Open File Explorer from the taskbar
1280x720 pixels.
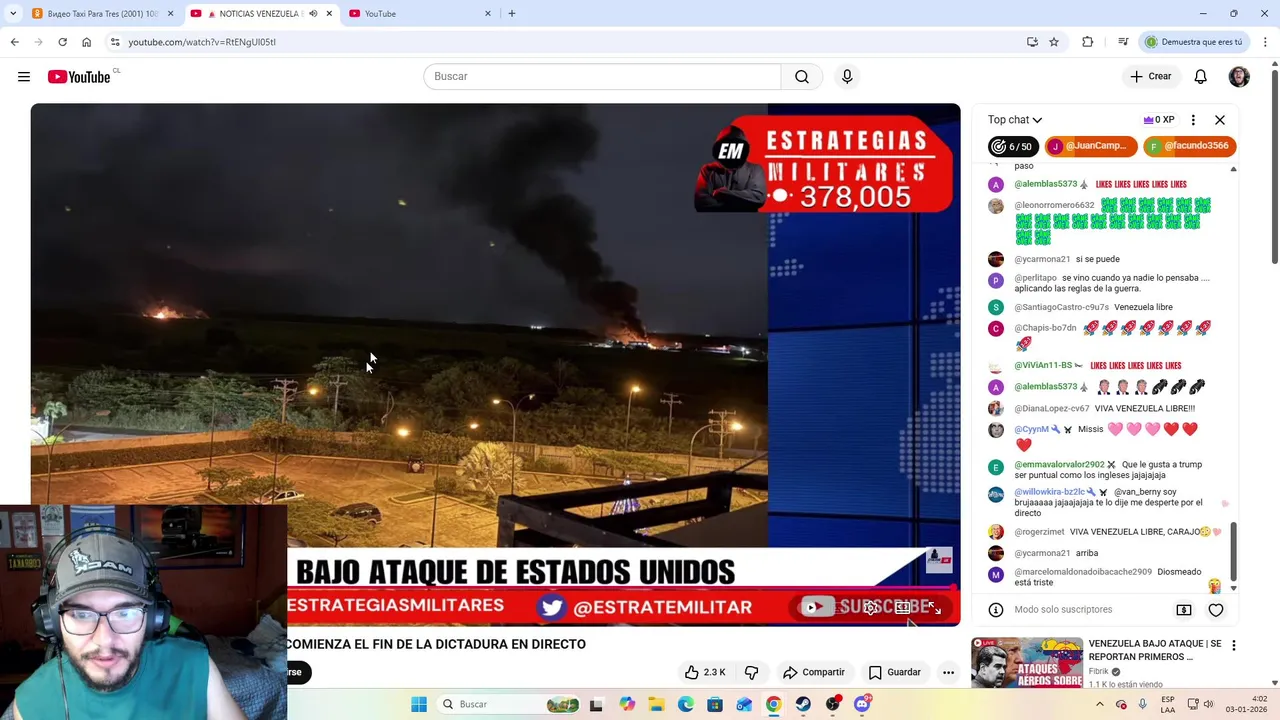click(657, 704)
